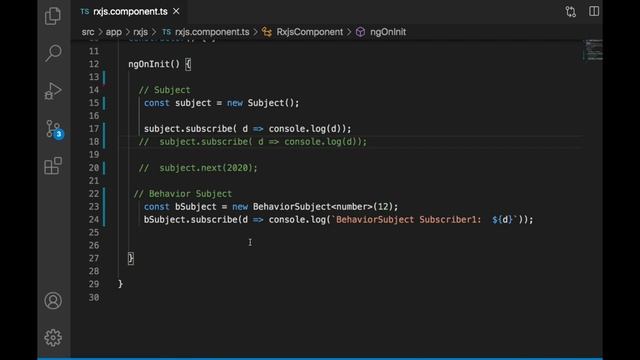Open the Accounts menu icon
The width and height of the screenshot is (640, 360).
[53, 301]
